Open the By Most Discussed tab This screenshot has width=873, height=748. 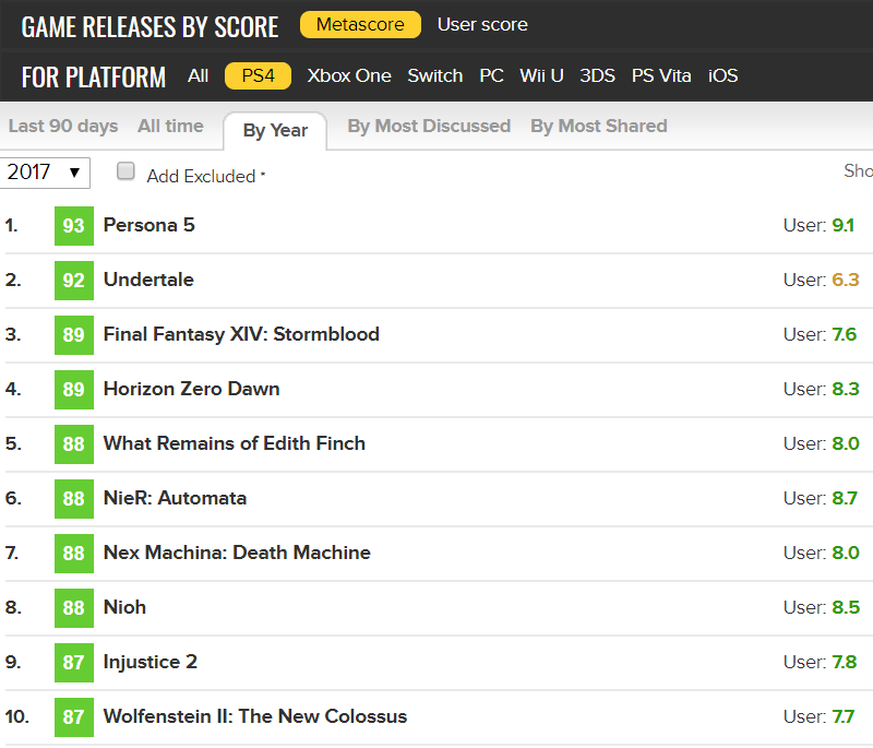[429, 126]
